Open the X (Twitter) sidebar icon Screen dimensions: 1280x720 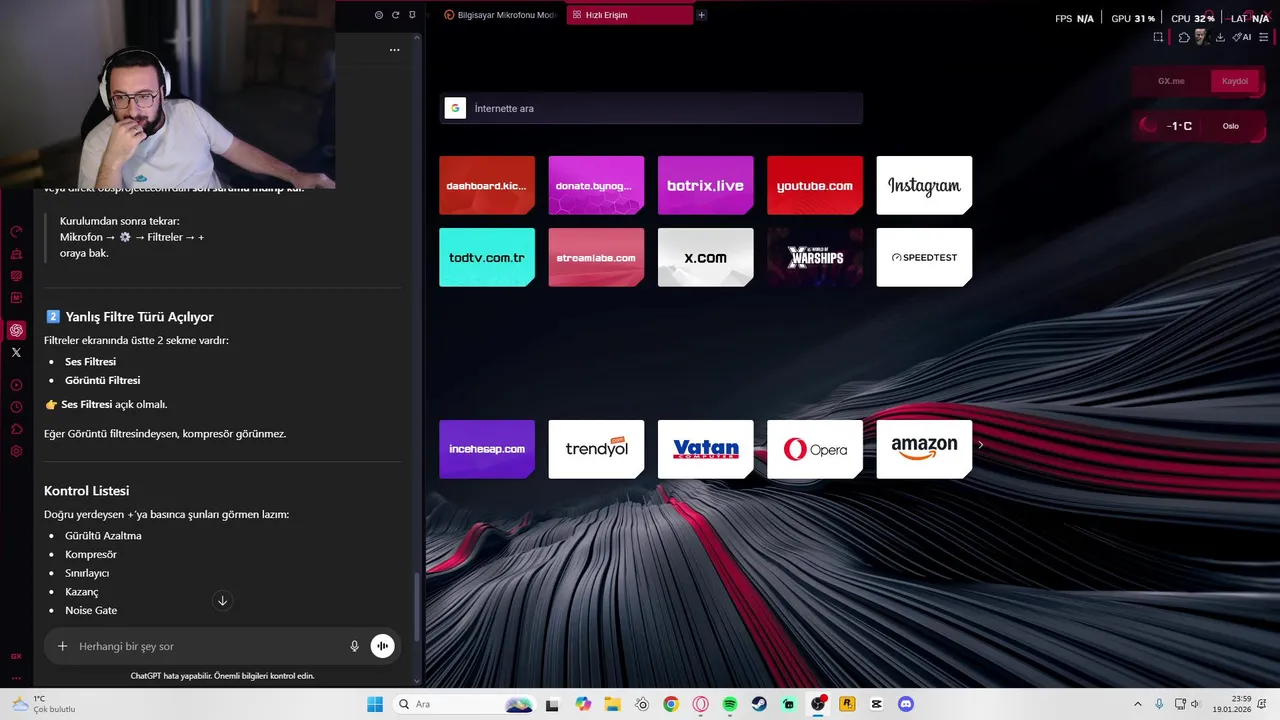coord(16,352)
